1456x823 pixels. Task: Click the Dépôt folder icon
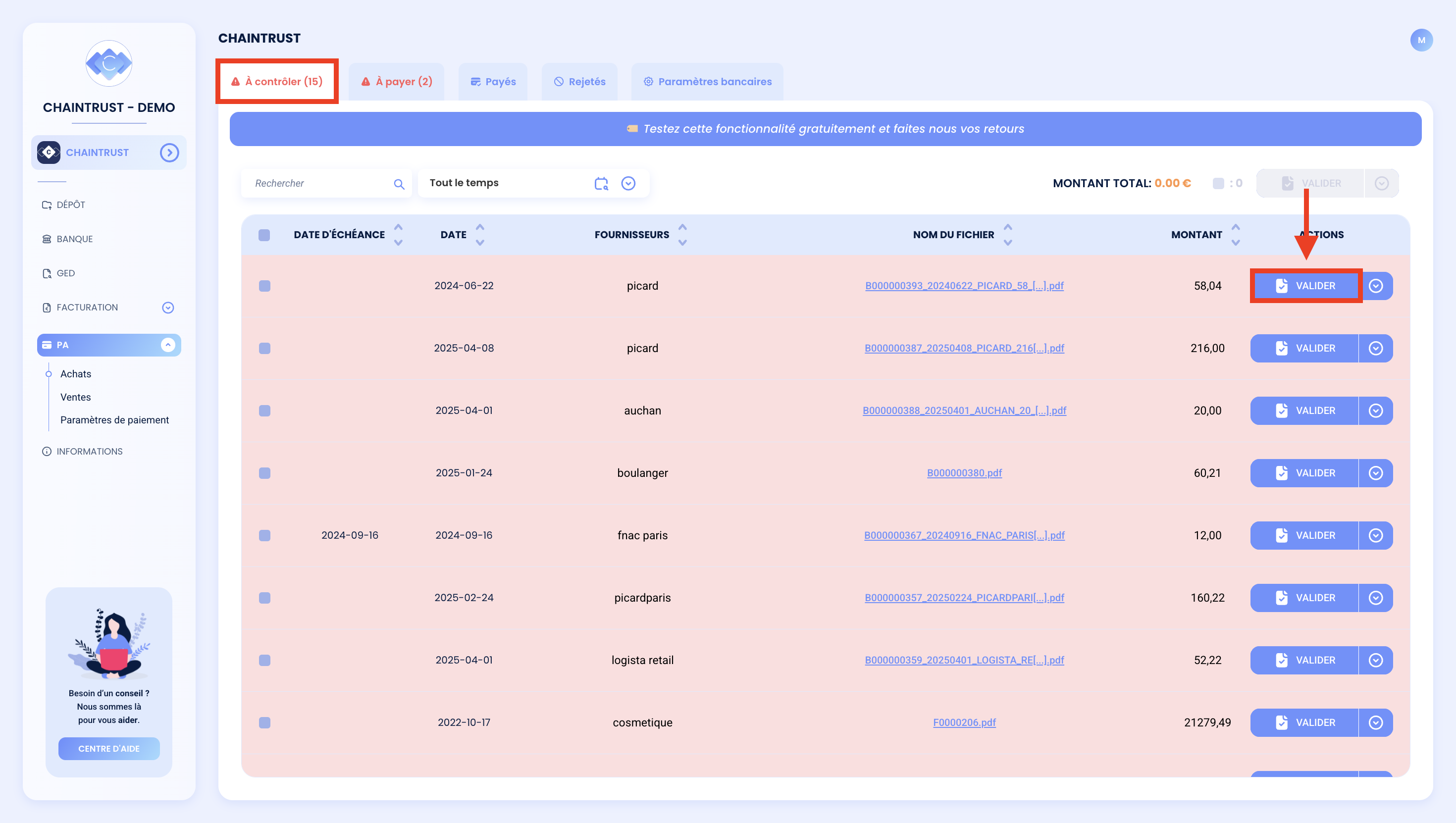click(x=47, y=205)
